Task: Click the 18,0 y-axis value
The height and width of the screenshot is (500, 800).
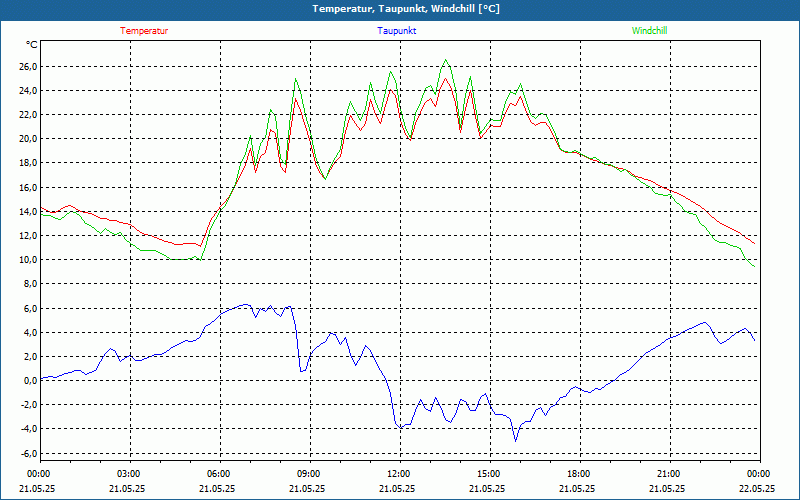Action: [28, 163]
